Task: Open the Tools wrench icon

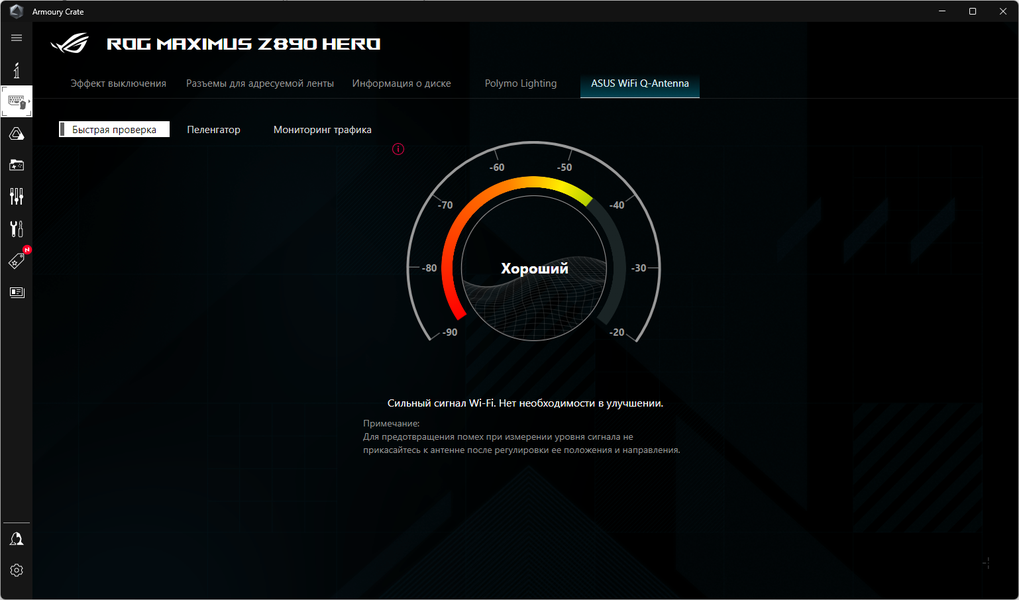Action: pos(17,229)
